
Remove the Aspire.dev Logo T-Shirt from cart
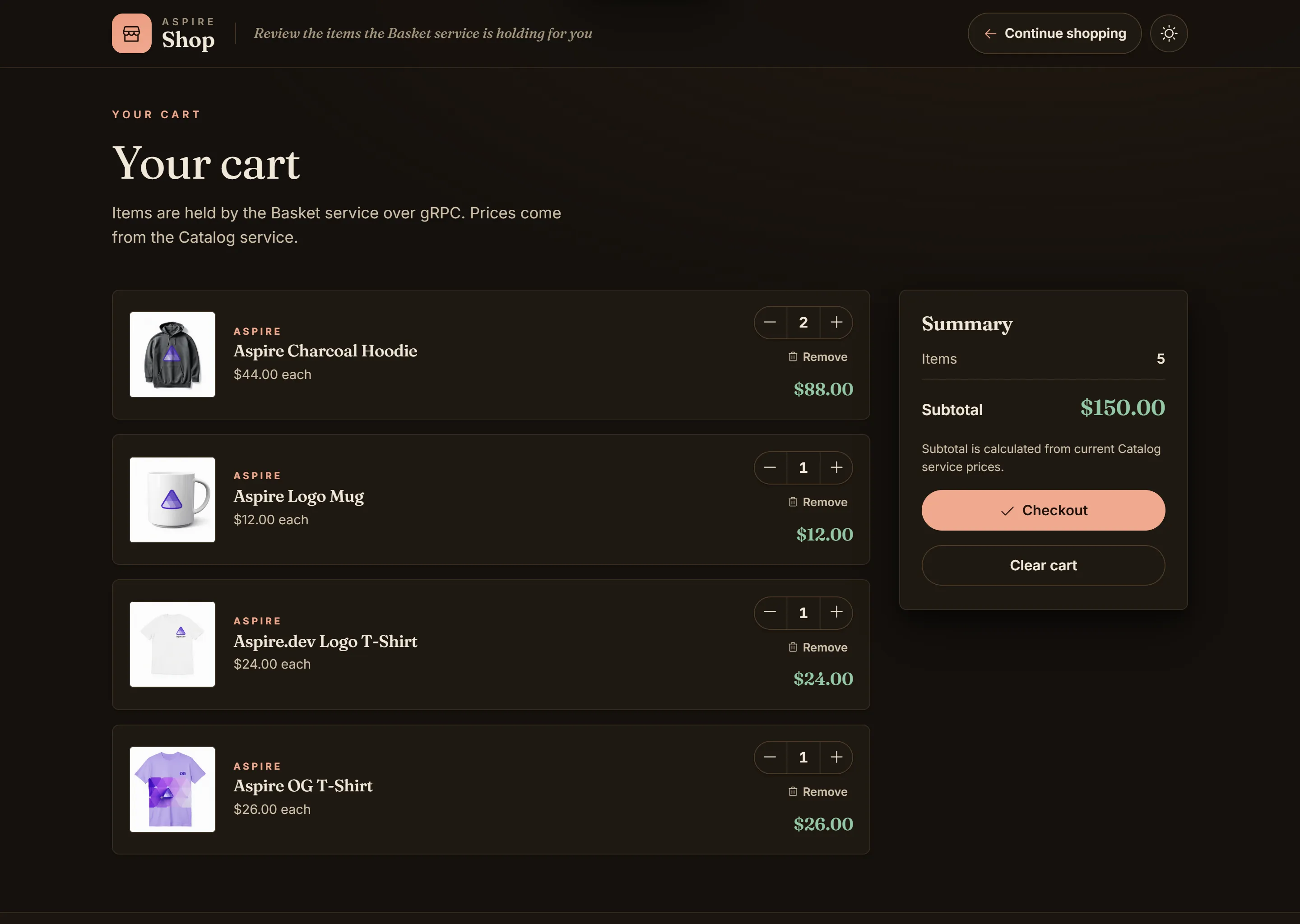tap(818, 647)
